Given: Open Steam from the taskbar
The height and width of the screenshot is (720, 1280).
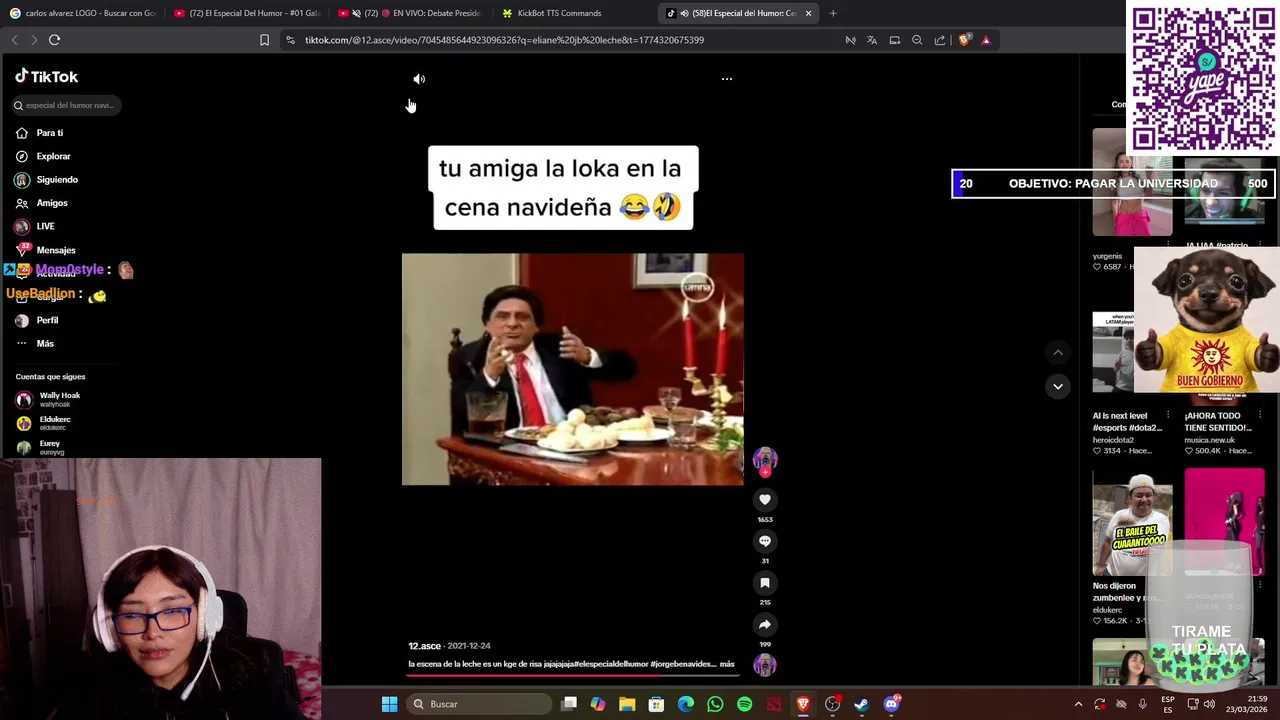Looking at the screenshot, I should pos(862,704).
